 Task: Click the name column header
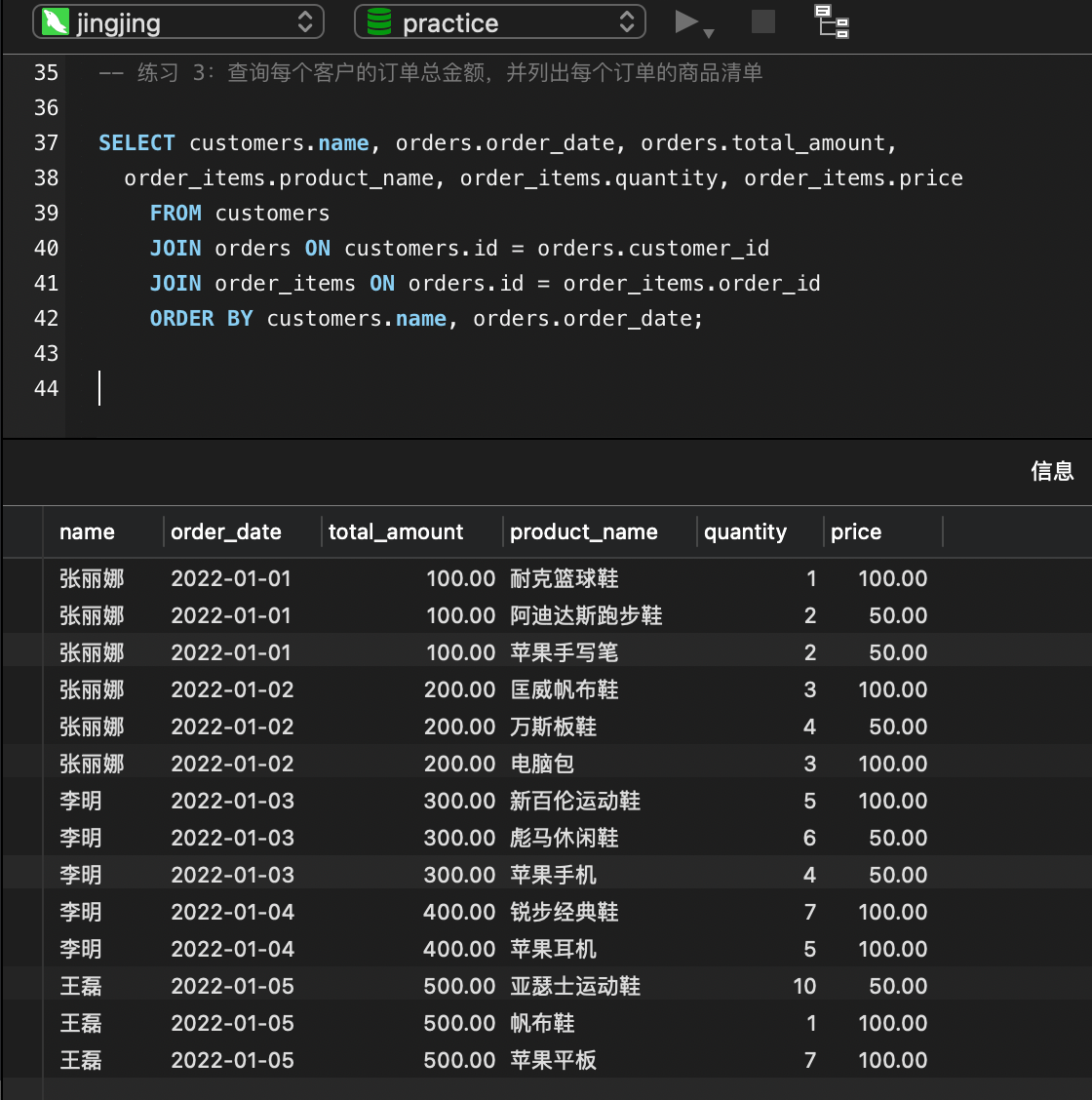pyautogui.click(x=87, y=532)
